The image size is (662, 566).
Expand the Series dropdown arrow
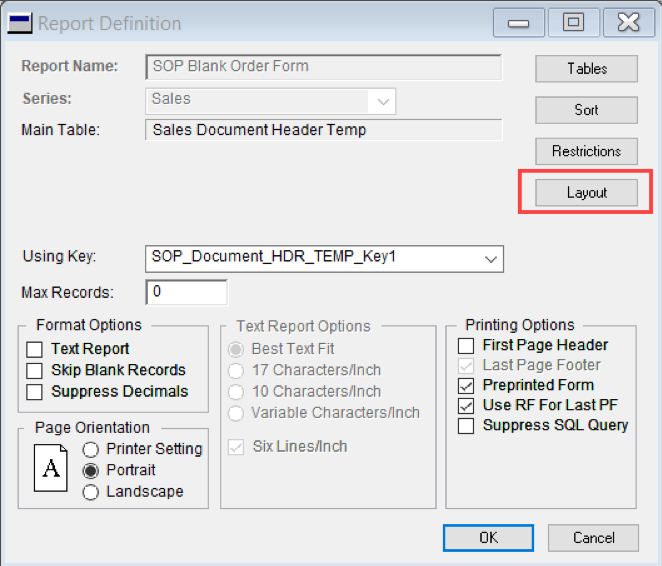382,100
